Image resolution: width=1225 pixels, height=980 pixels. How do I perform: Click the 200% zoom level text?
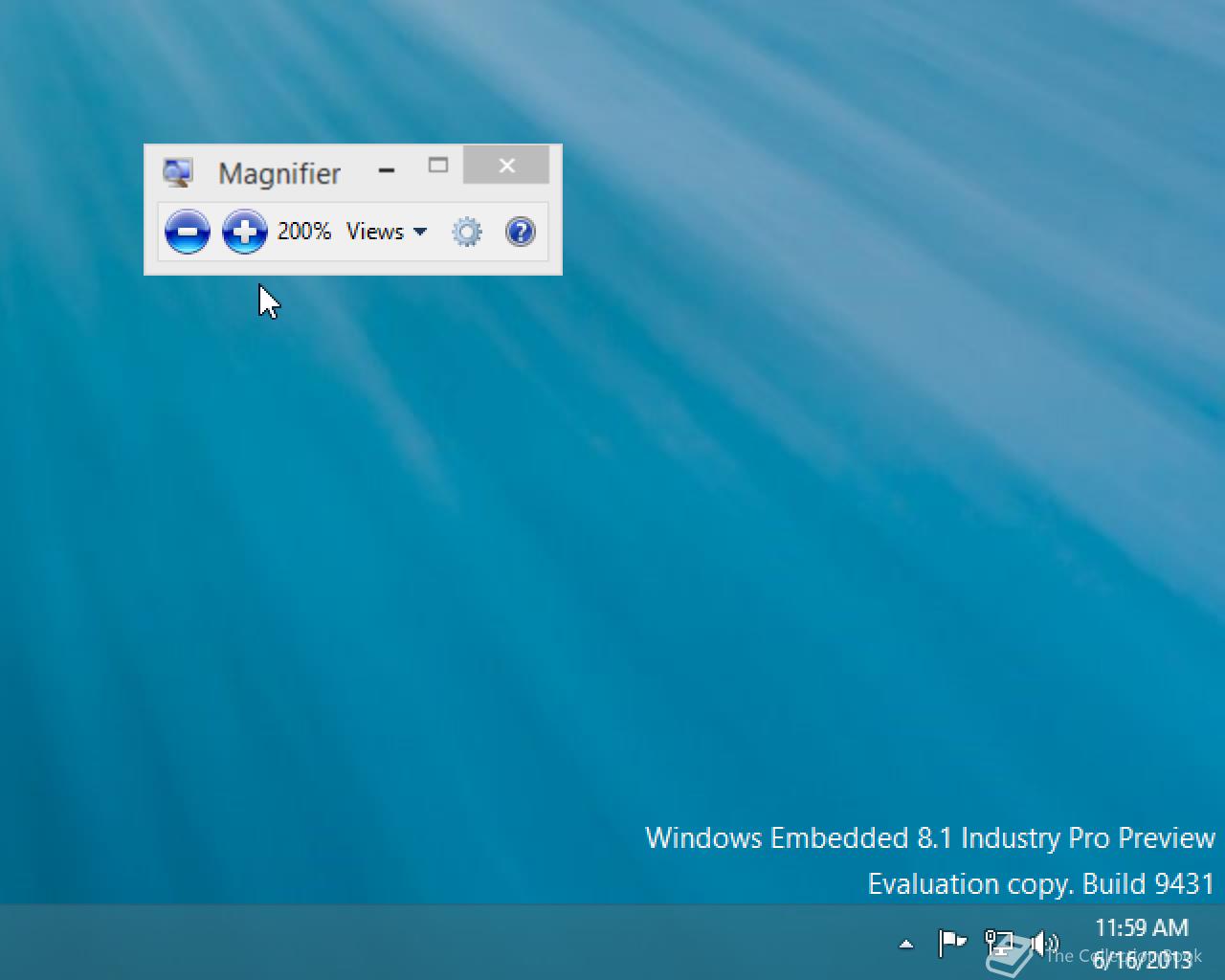304,232
